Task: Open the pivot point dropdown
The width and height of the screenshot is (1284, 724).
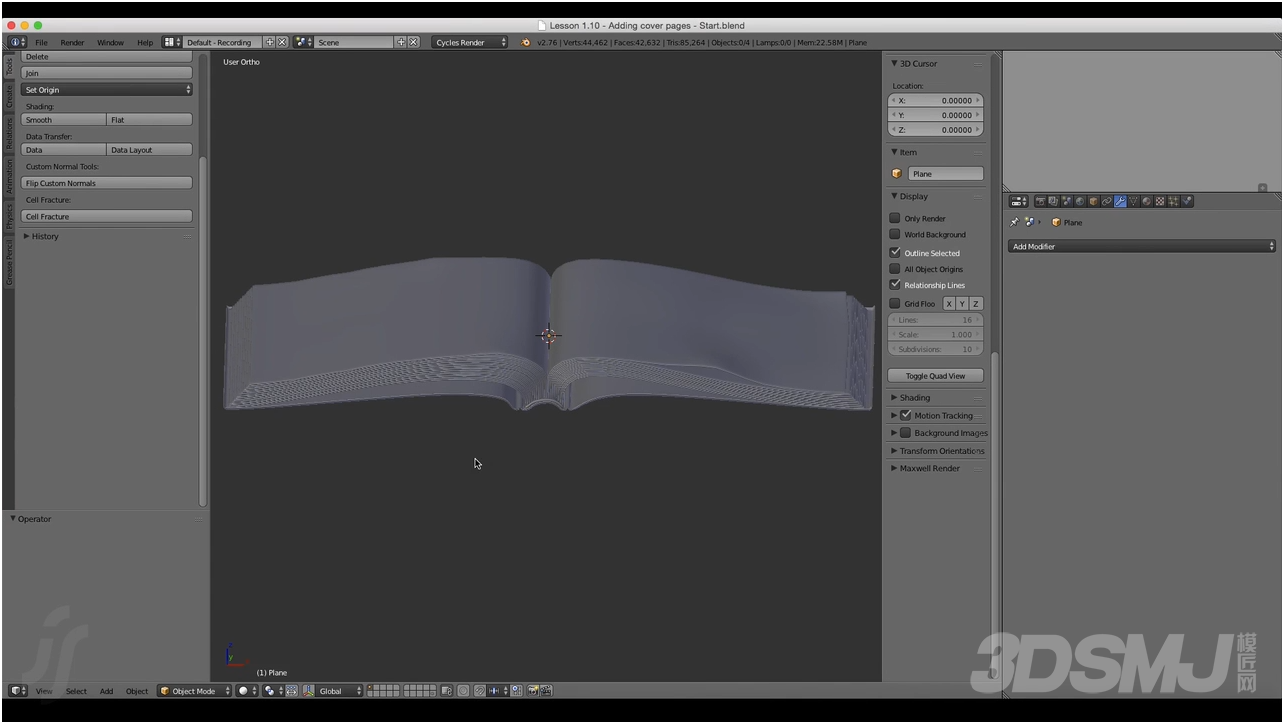Action: [274, 691]
